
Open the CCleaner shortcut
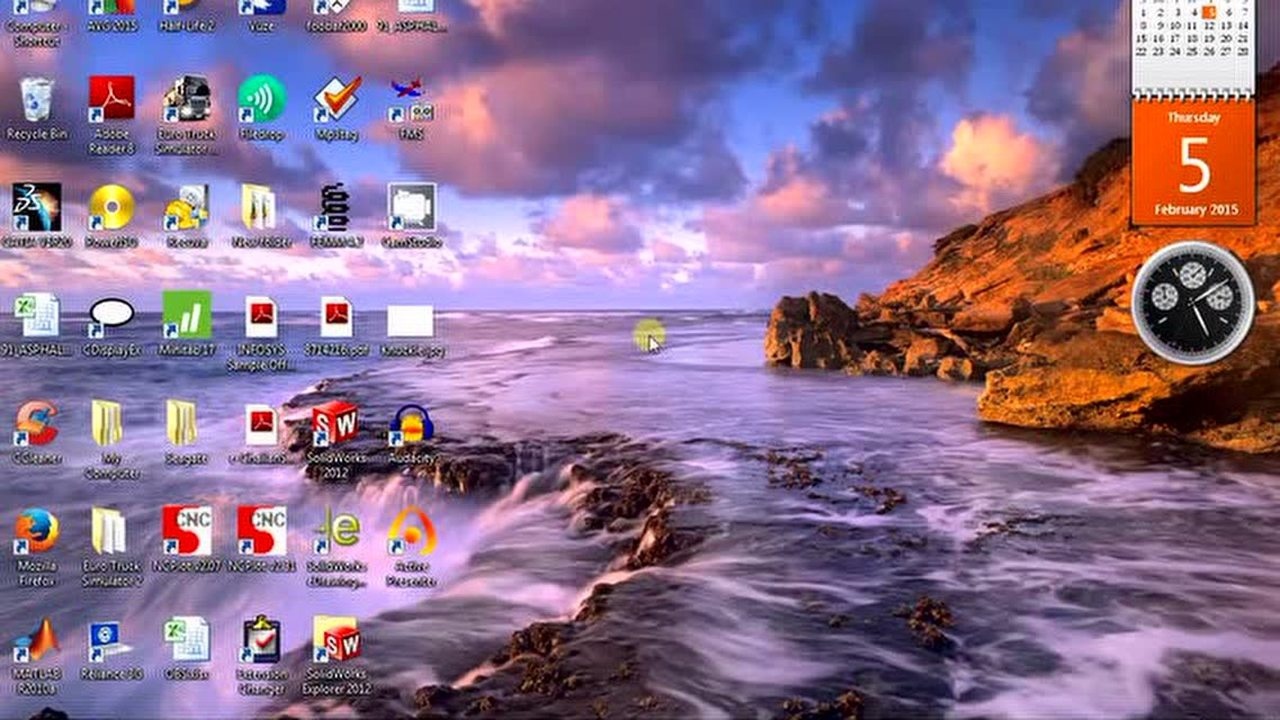pyautogui.click(x=37, y=424)
